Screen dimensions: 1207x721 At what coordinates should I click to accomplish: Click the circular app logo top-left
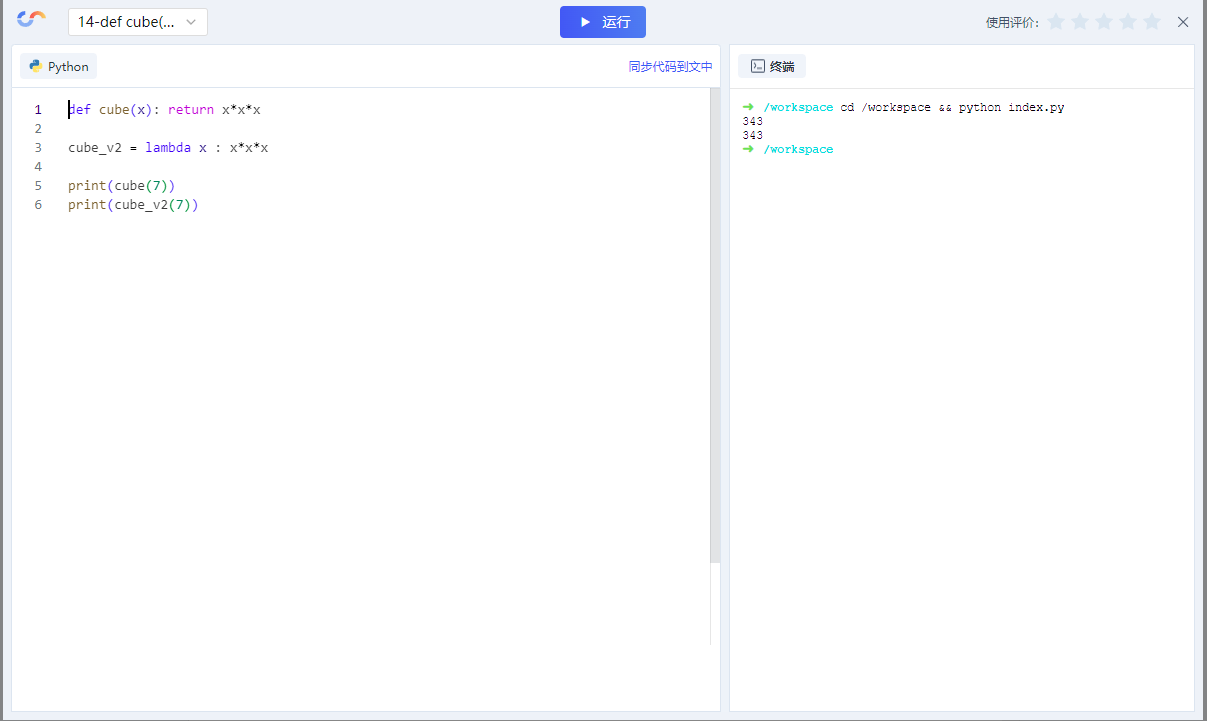tap(30, 20)
